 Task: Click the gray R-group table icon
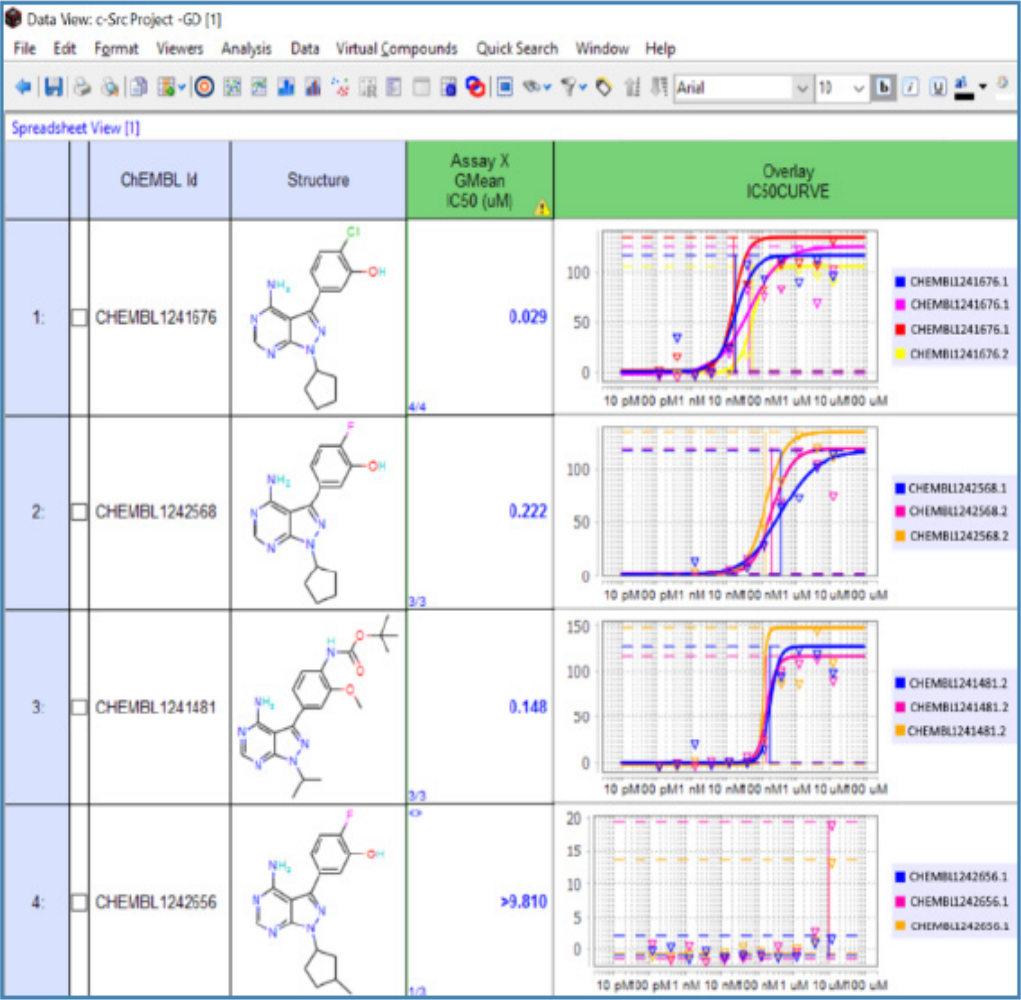click(x=367, y=87)
